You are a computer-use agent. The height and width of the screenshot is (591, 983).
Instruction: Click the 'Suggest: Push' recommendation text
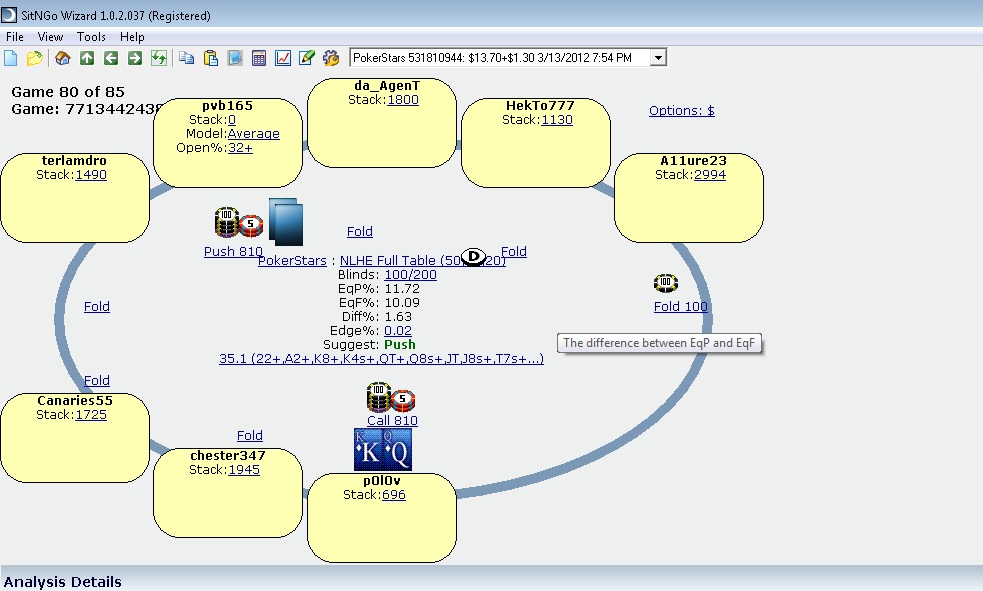click(x=369, y=345)
